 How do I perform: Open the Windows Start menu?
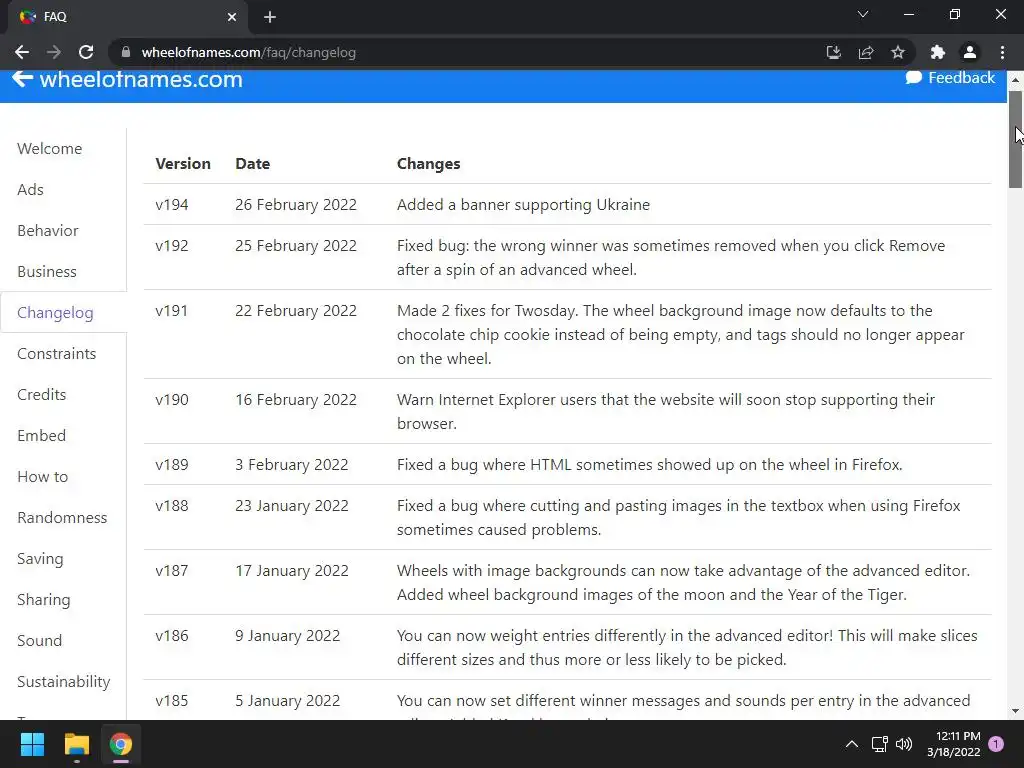tap(32, 744)
